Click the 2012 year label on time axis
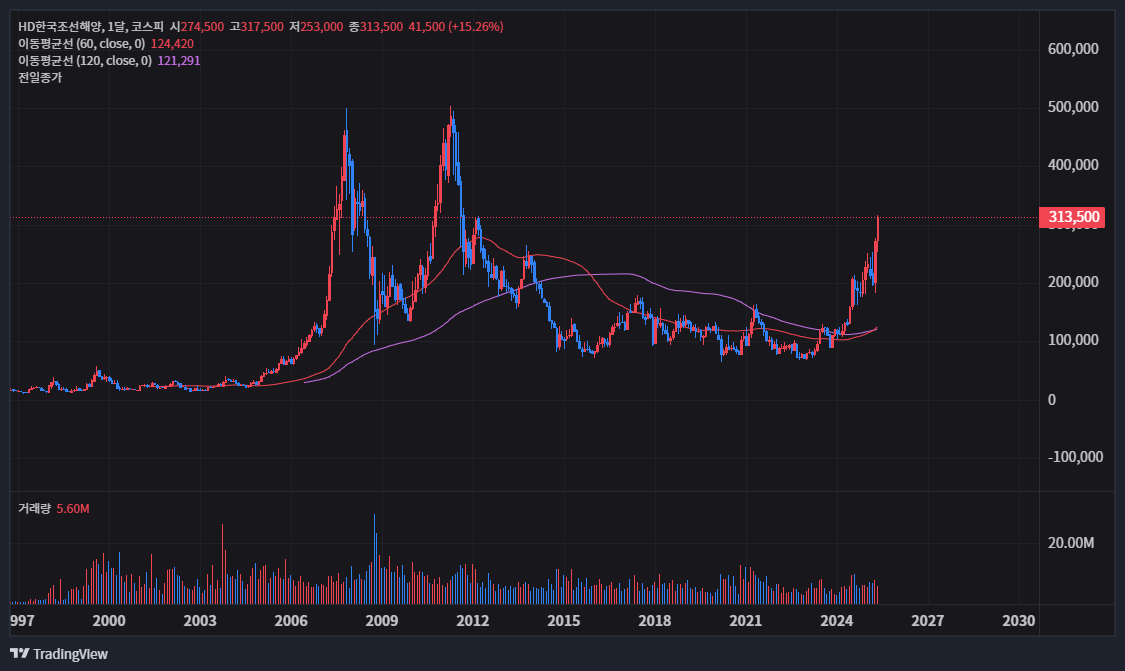Viewport: 1125px width, 671px height. [473, 621]
